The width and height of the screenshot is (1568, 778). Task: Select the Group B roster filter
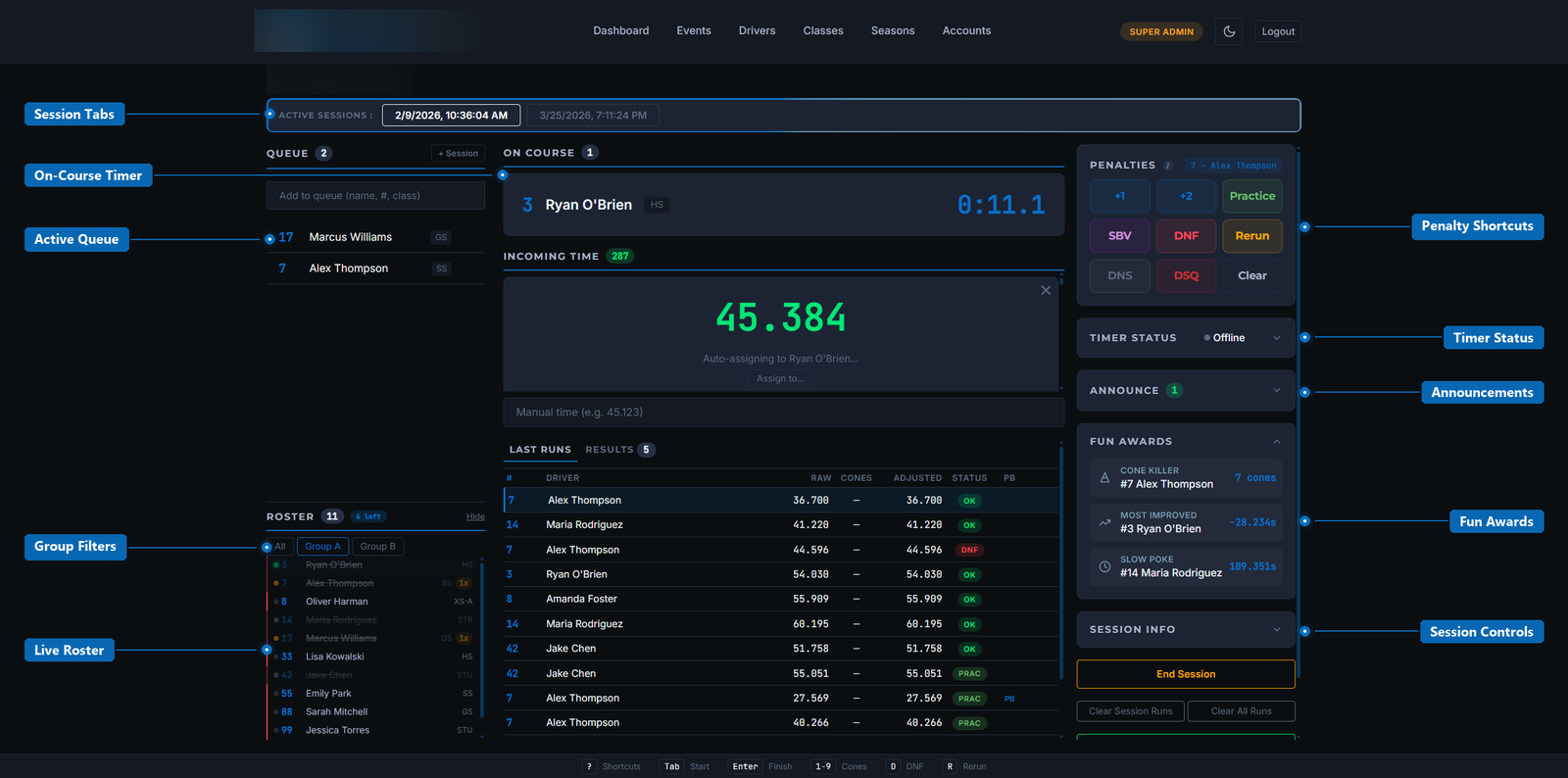click(377, 547)
